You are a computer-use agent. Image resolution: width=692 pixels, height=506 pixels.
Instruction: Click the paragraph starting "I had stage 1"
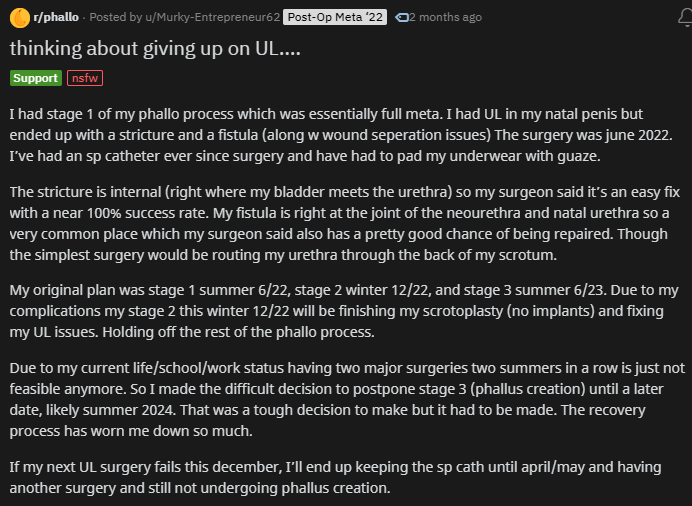tap(341, 135)
